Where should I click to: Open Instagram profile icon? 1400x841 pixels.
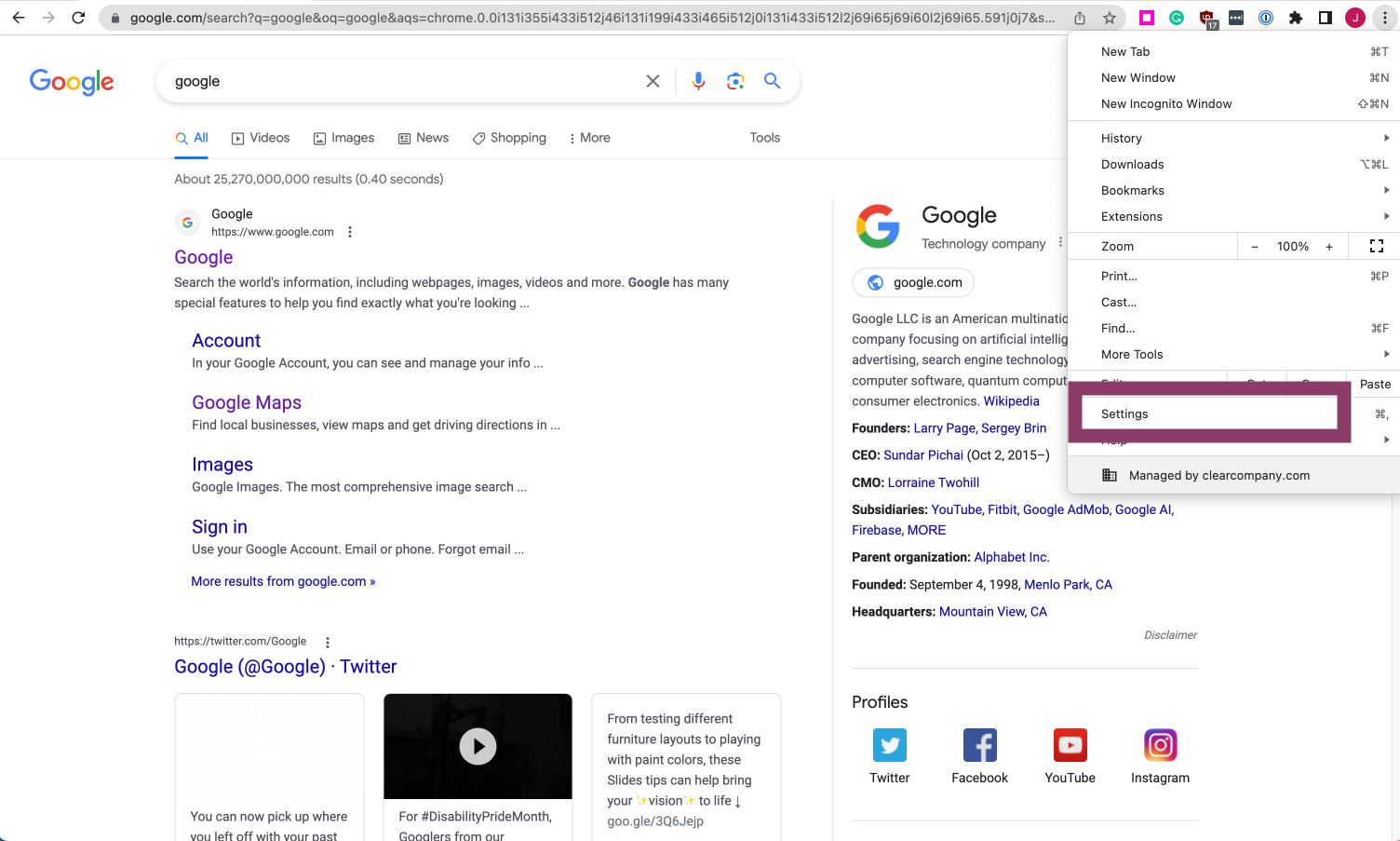(x=1161, y=745)
